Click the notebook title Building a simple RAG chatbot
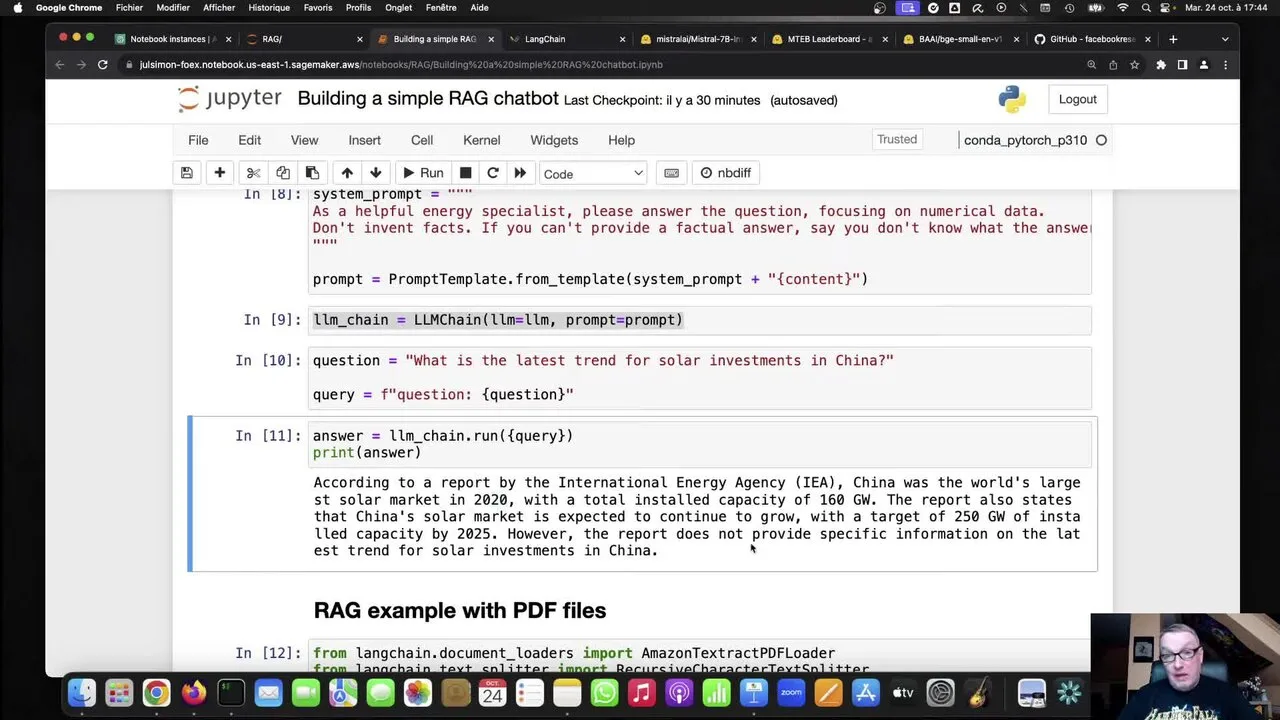1280x720 pixels. (x=428, y=99)
